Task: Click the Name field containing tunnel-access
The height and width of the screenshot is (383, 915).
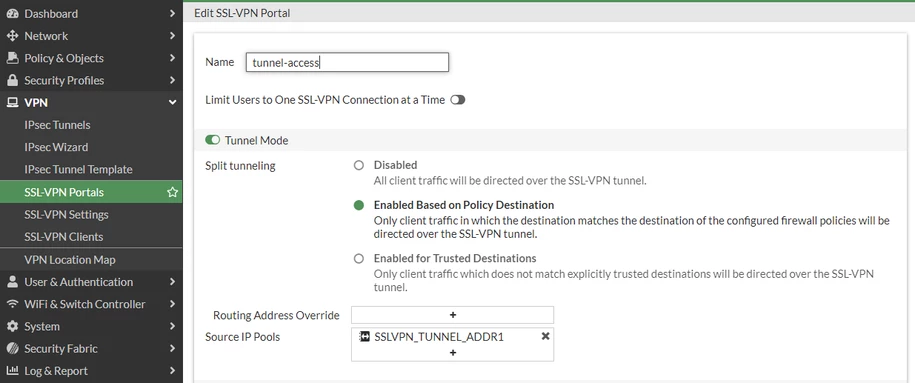Action: pyautogui.click(x=347, y=62)
